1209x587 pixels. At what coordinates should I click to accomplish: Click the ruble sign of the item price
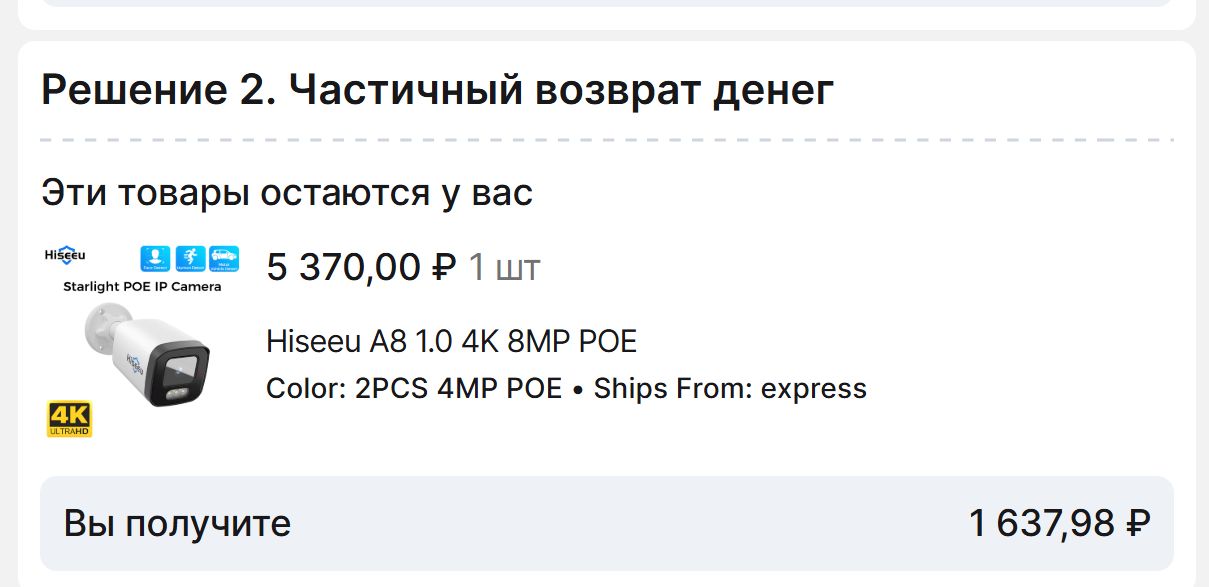coord(444,268)
